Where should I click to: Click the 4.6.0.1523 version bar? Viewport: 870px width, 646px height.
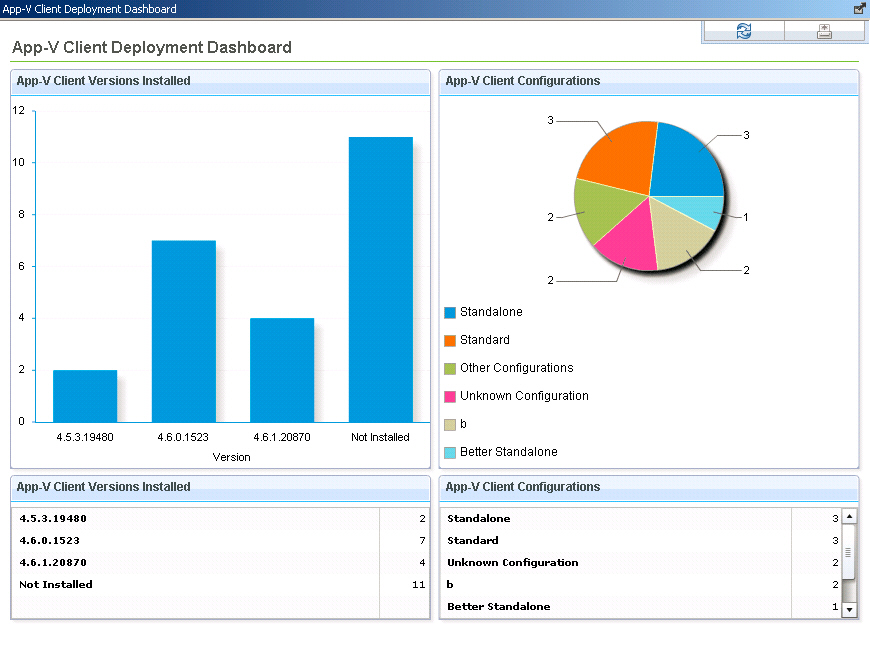[183, 331]
